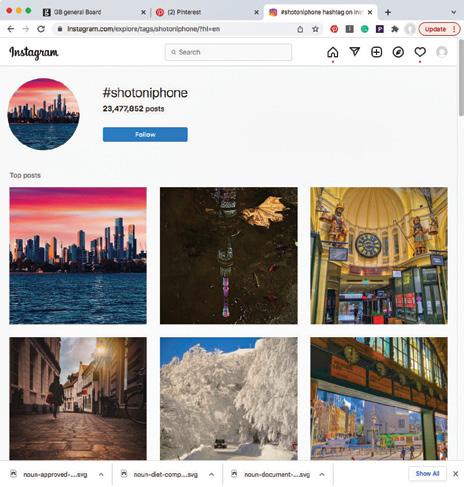This screenshot has height=487, width=464.
Task: Click share icon in address bar
Action: (x=300, y=29)
